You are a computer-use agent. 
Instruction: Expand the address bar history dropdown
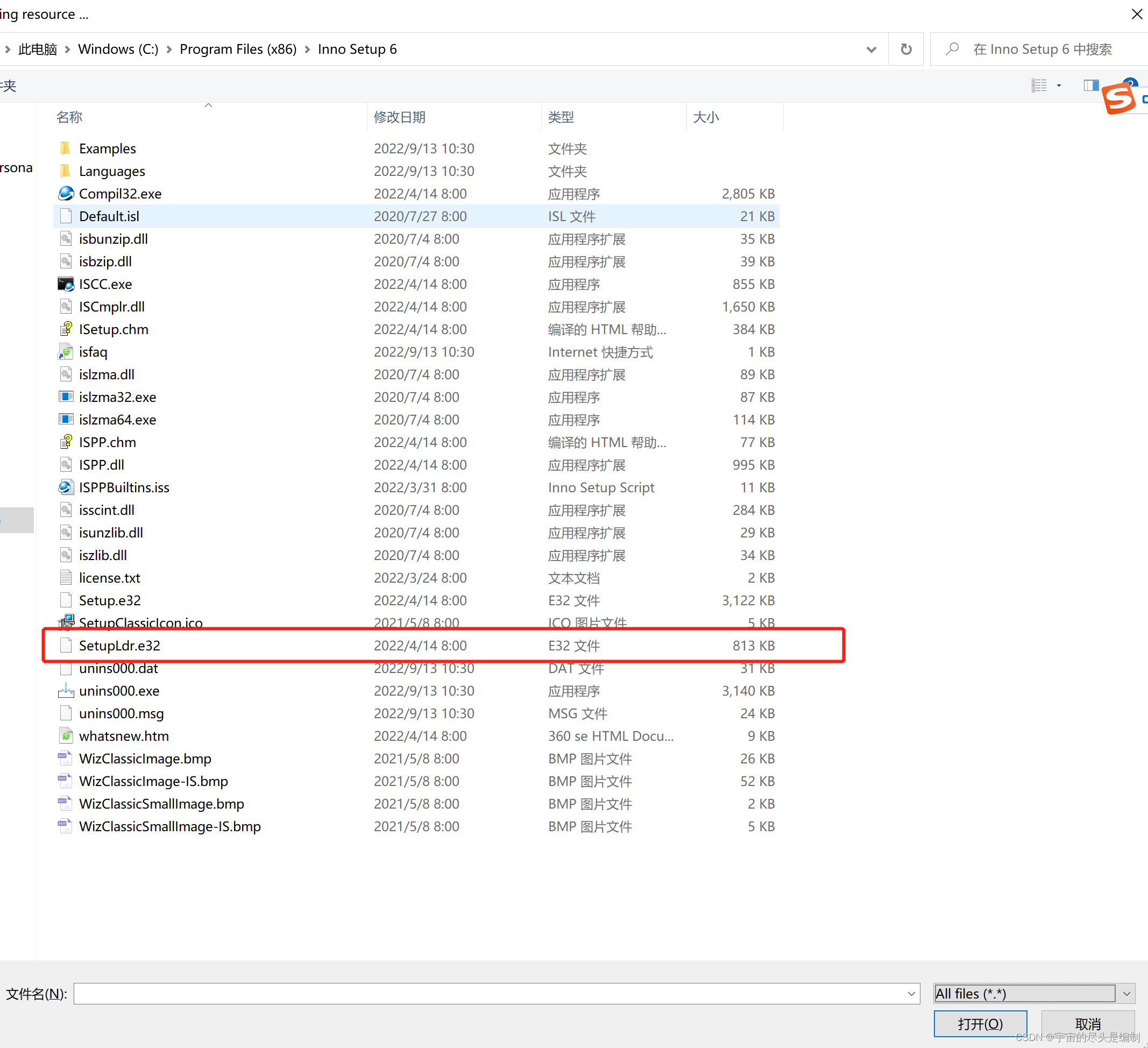[870, 49]
